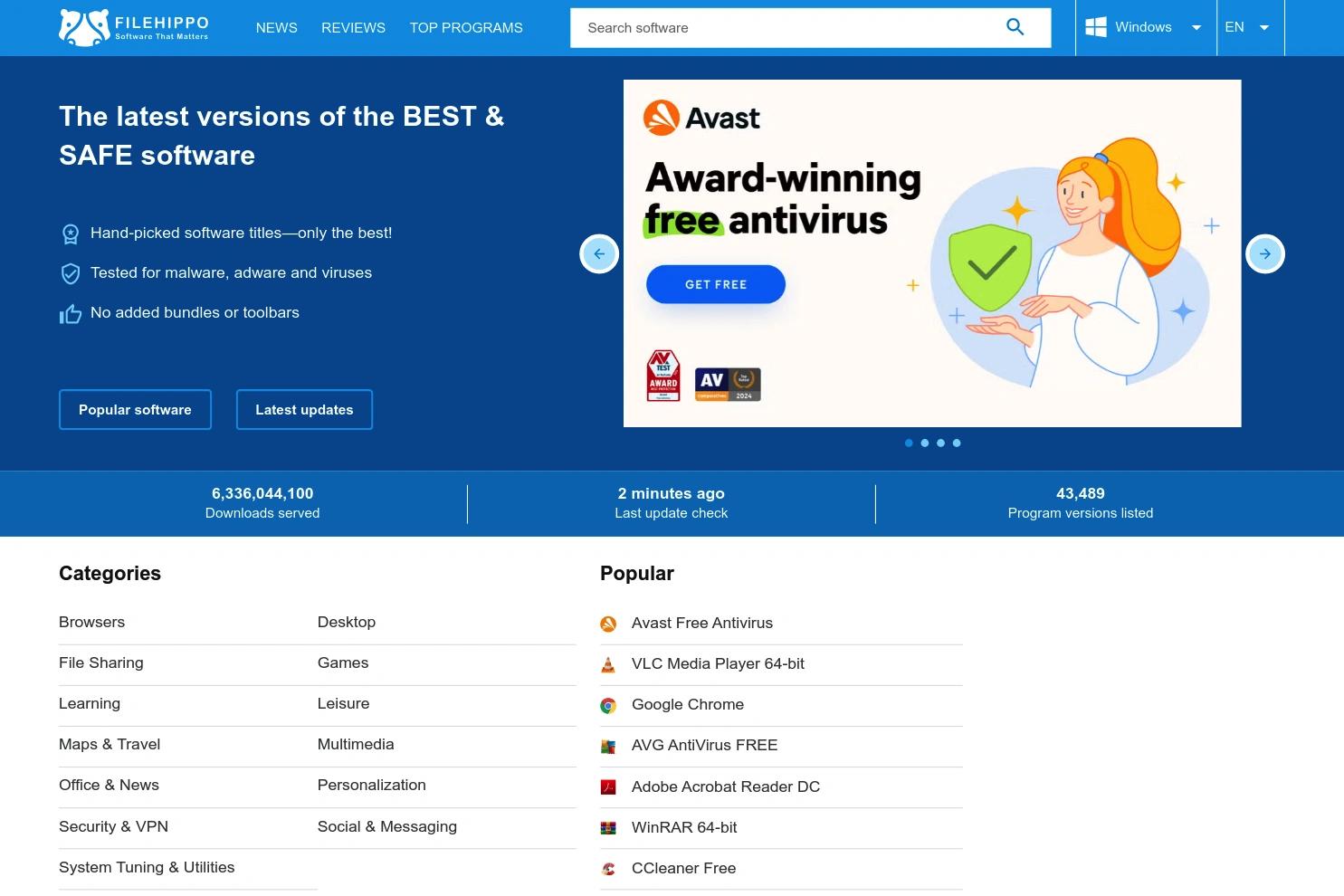Click the AV-Comparatives 2024 badge

728,384
